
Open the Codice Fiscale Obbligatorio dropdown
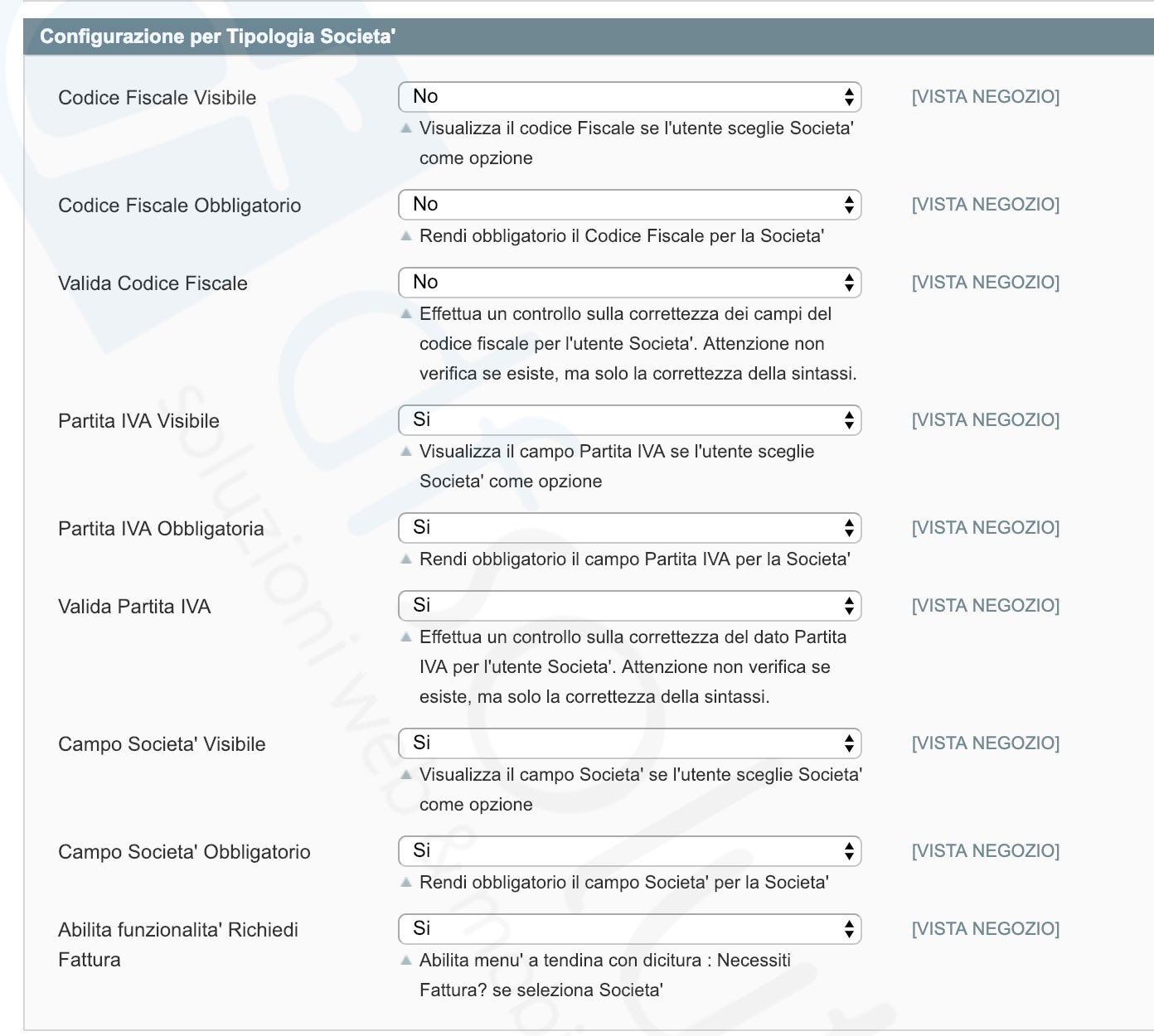coord(630,205)
